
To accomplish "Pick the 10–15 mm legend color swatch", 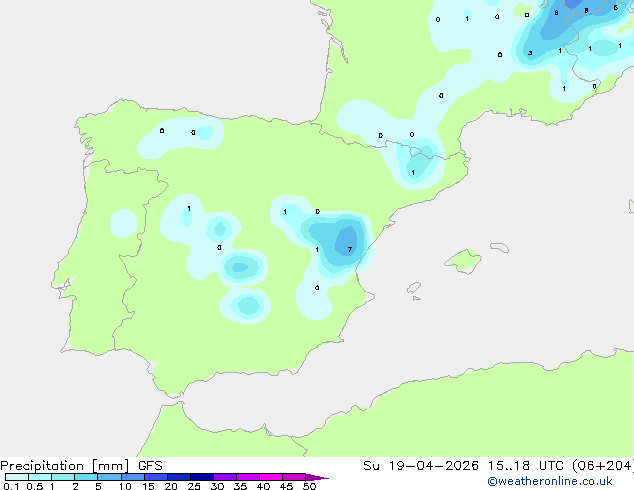I will pos(133,477).
